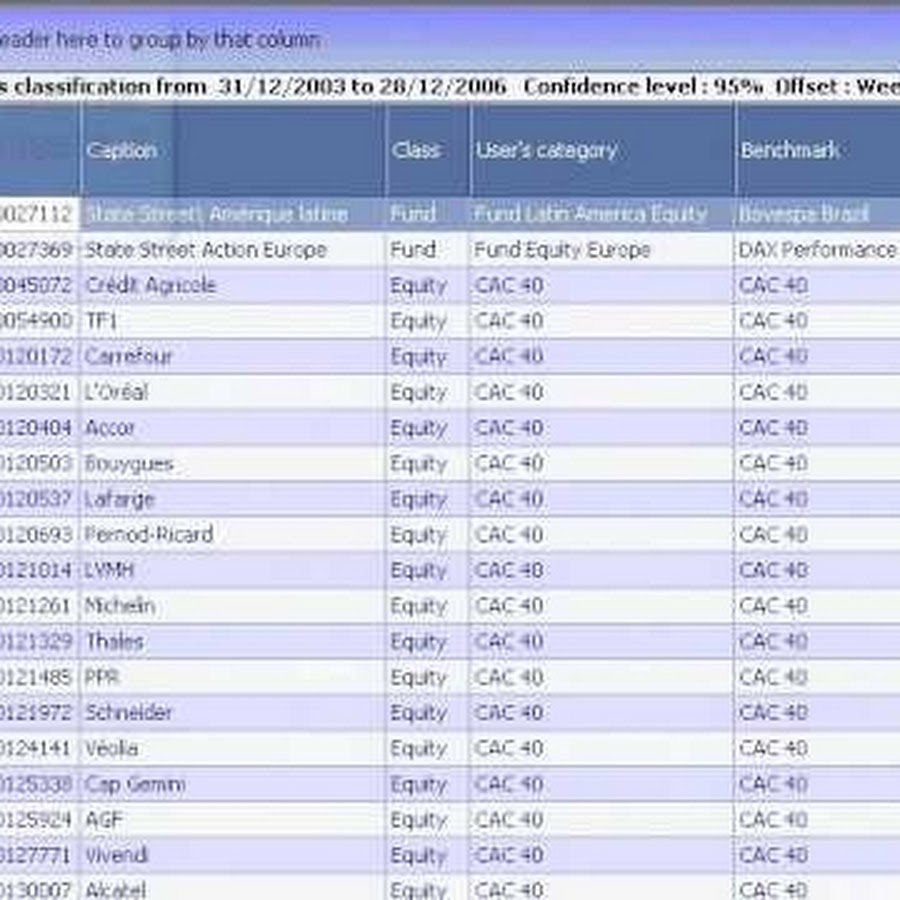
Task: Select the State Street Action Europe row
Action: click(205, 250)
